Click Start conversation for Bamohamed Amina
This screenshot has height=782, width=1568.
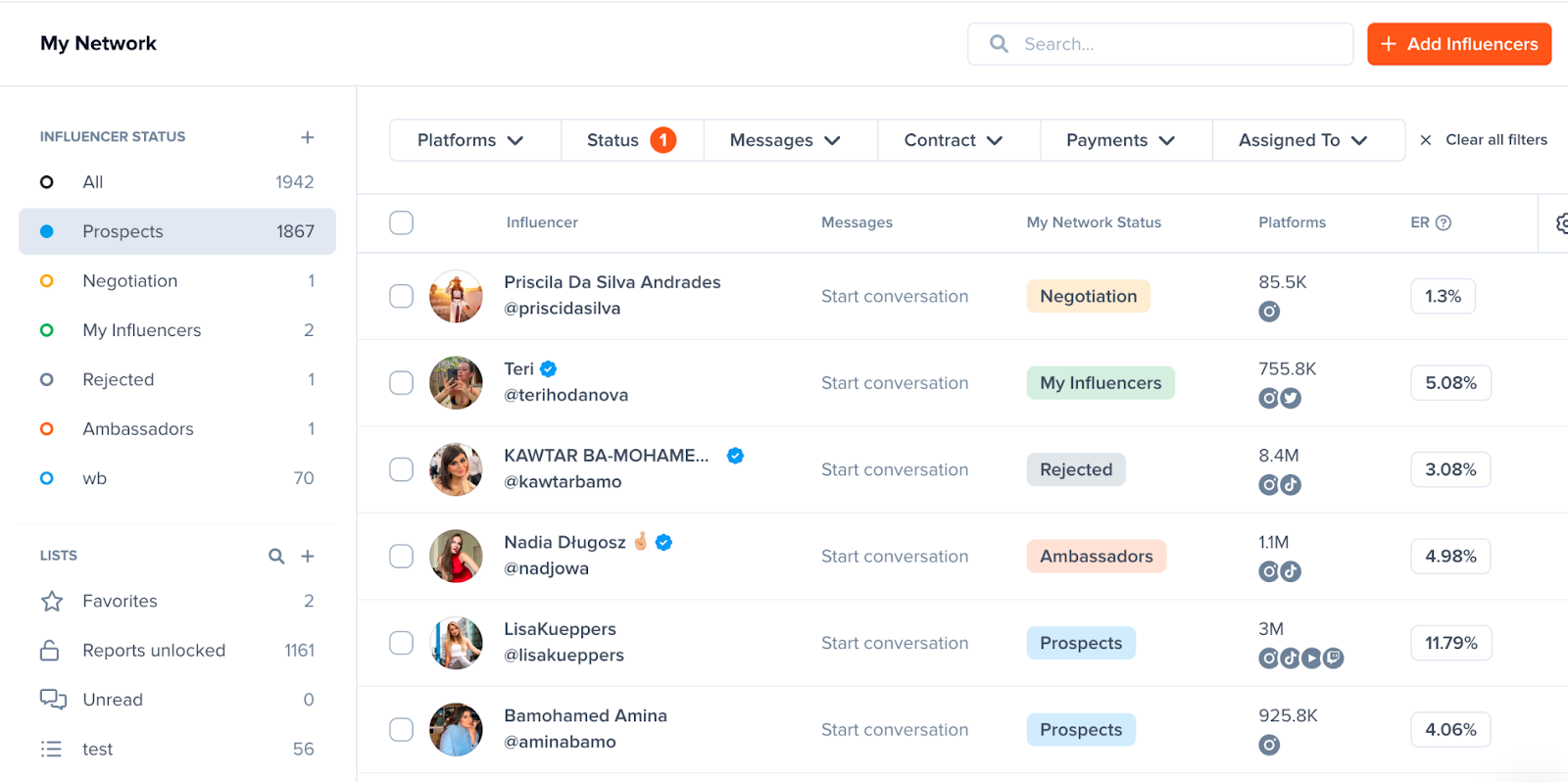click(x=894, y=729)
